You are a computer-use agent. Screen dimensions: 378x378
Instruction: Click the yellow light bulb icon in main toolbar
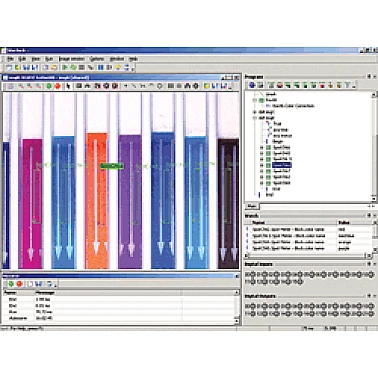click(x=118, y=67)
